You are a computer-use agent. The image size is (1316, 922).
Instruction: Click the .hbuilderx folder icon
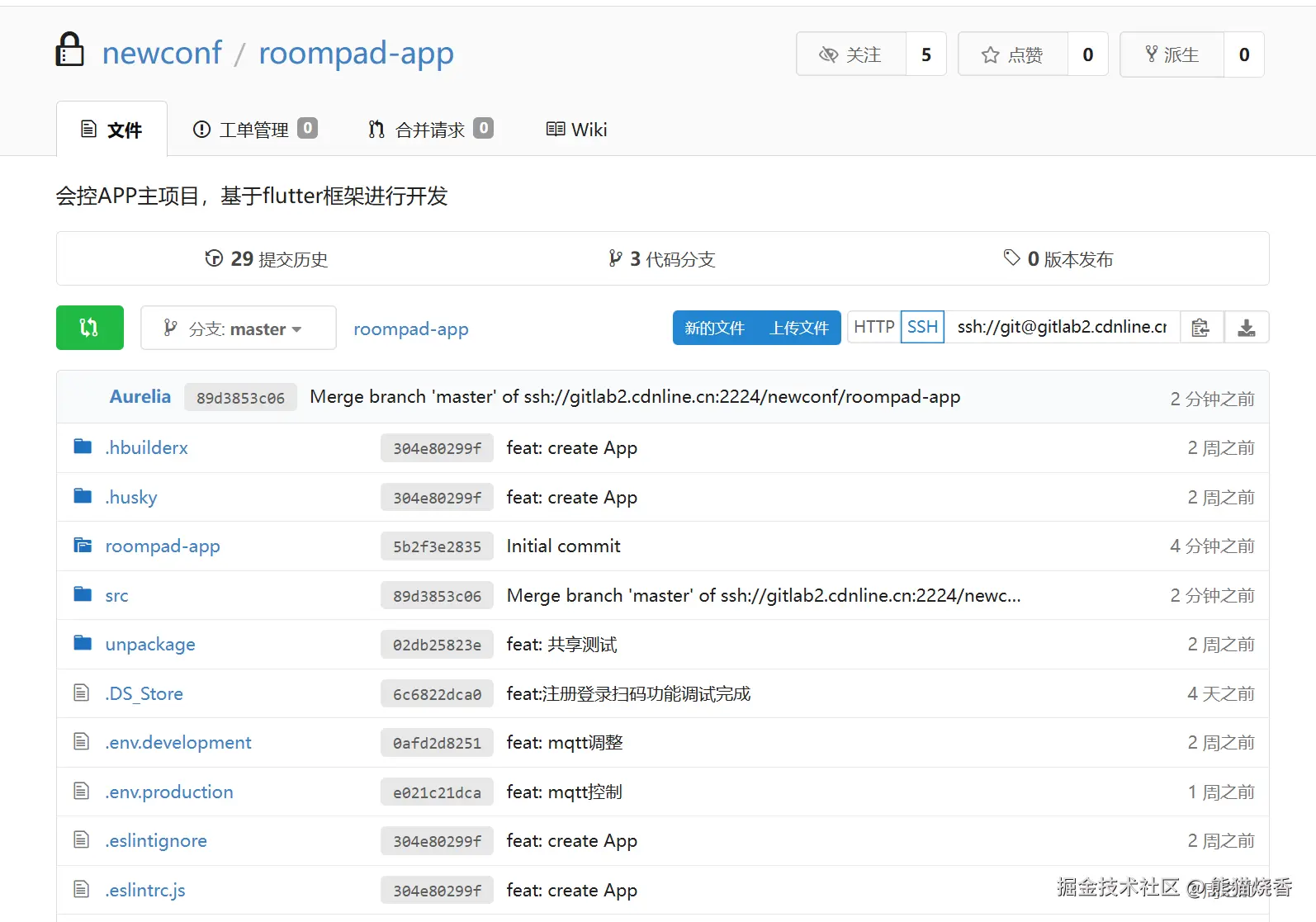[x=83, y=447]
